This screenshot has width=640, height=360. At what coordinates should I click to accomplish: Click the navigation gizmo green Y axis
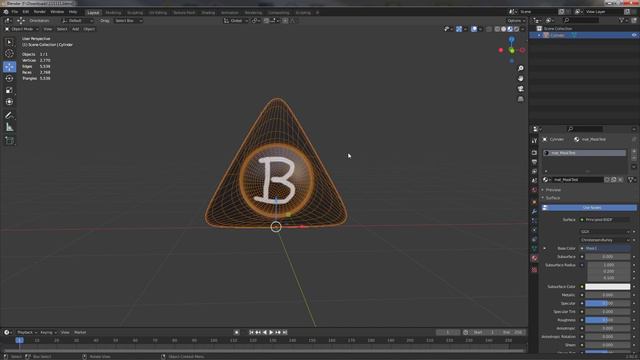point(511,50)
